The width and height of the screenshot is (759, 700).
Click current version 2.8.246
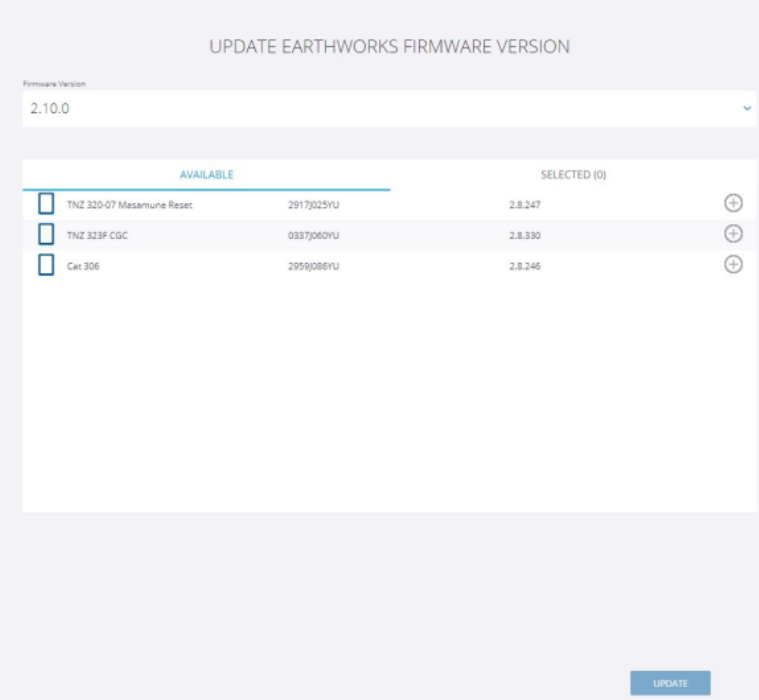(x=525, y=267)
